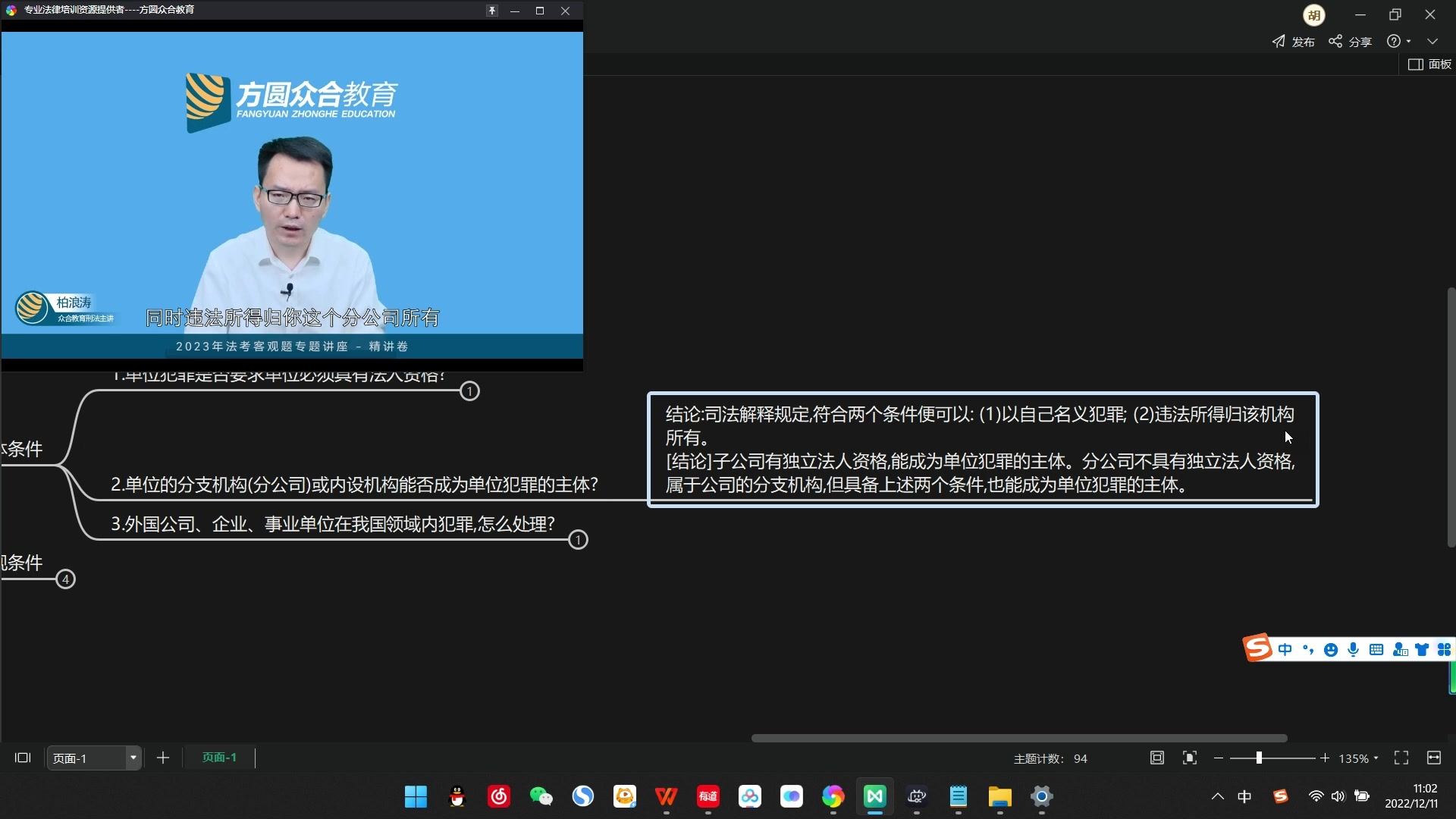Launch Chrome from the taskbar
The image size is (1456, 819).
833,797
